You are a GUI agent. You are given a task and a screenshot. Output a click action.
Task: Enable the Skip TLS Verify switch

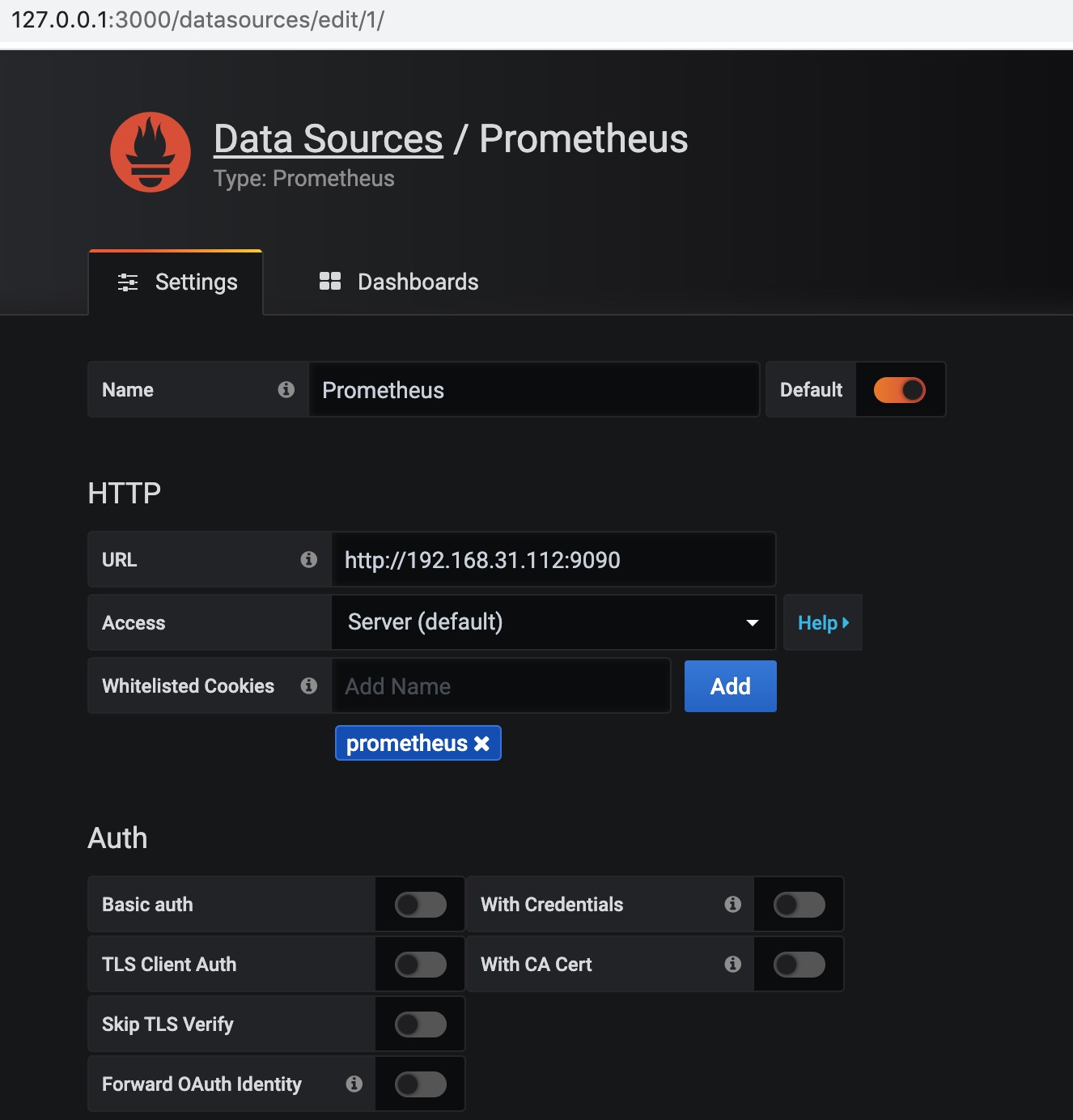[x=421, y=1025]
